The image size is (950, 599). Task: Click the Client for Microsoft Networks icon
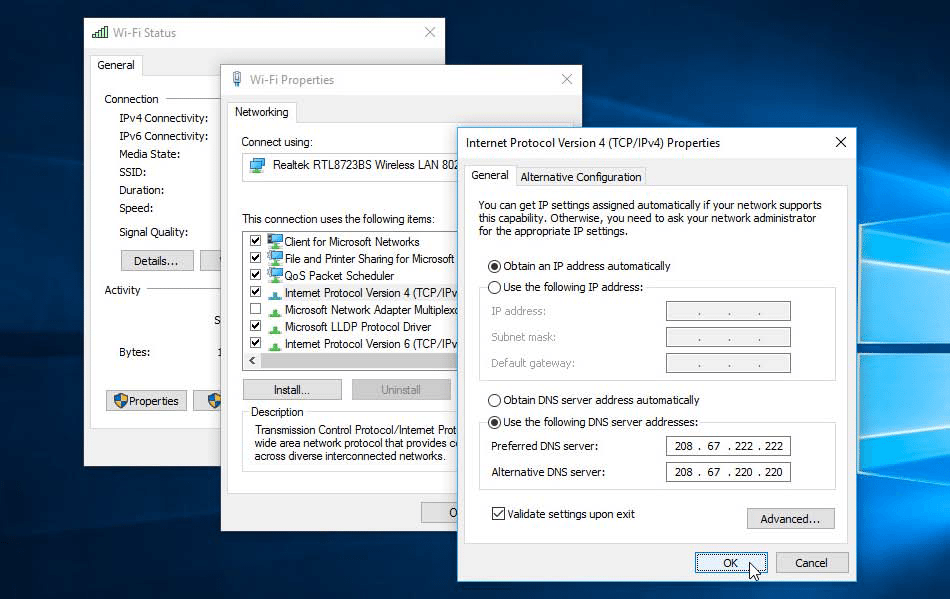click(x=275, y=241)
